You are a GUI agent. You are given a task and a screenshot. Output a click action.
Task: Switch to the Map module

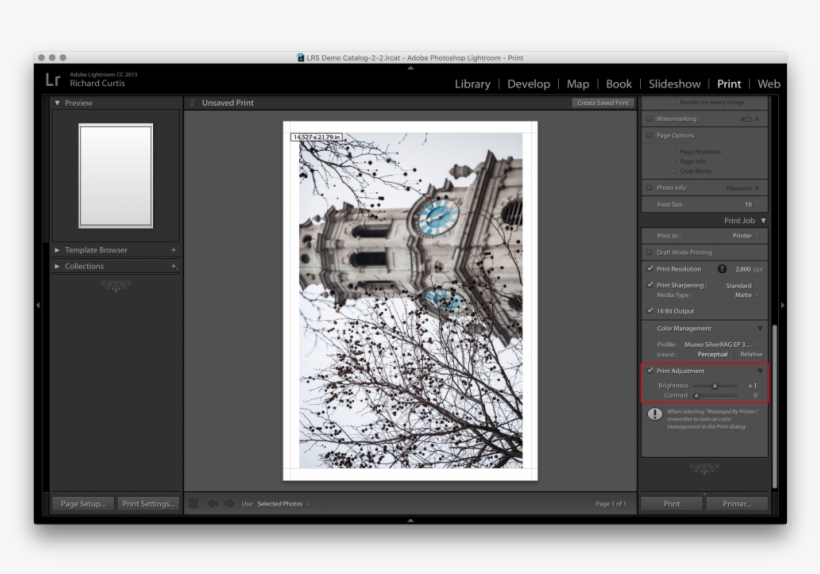coord(578,84)
